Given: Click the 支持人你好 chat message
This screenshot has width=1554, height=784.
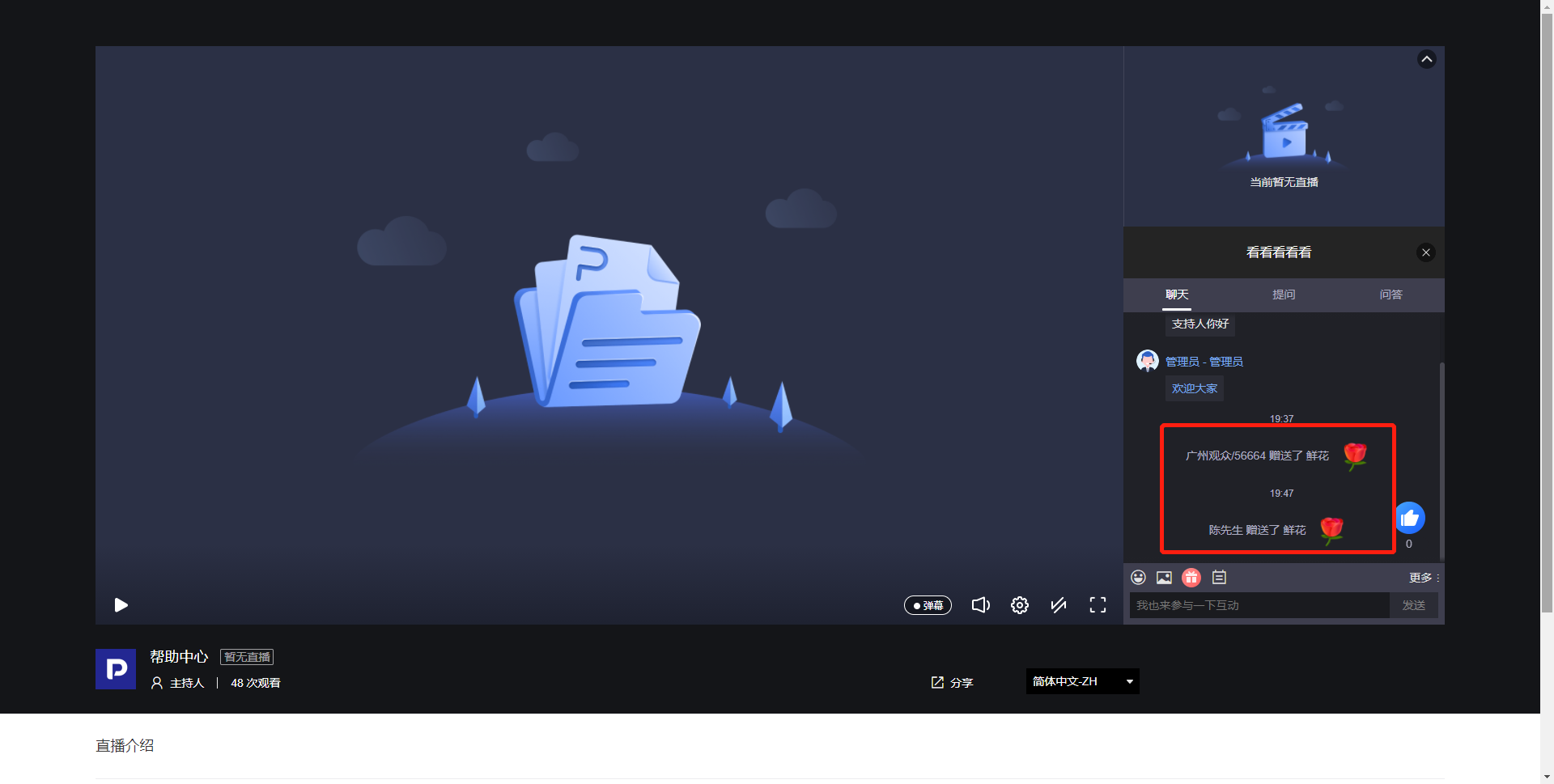Looking at the screenshot, I should (1200, 324).
